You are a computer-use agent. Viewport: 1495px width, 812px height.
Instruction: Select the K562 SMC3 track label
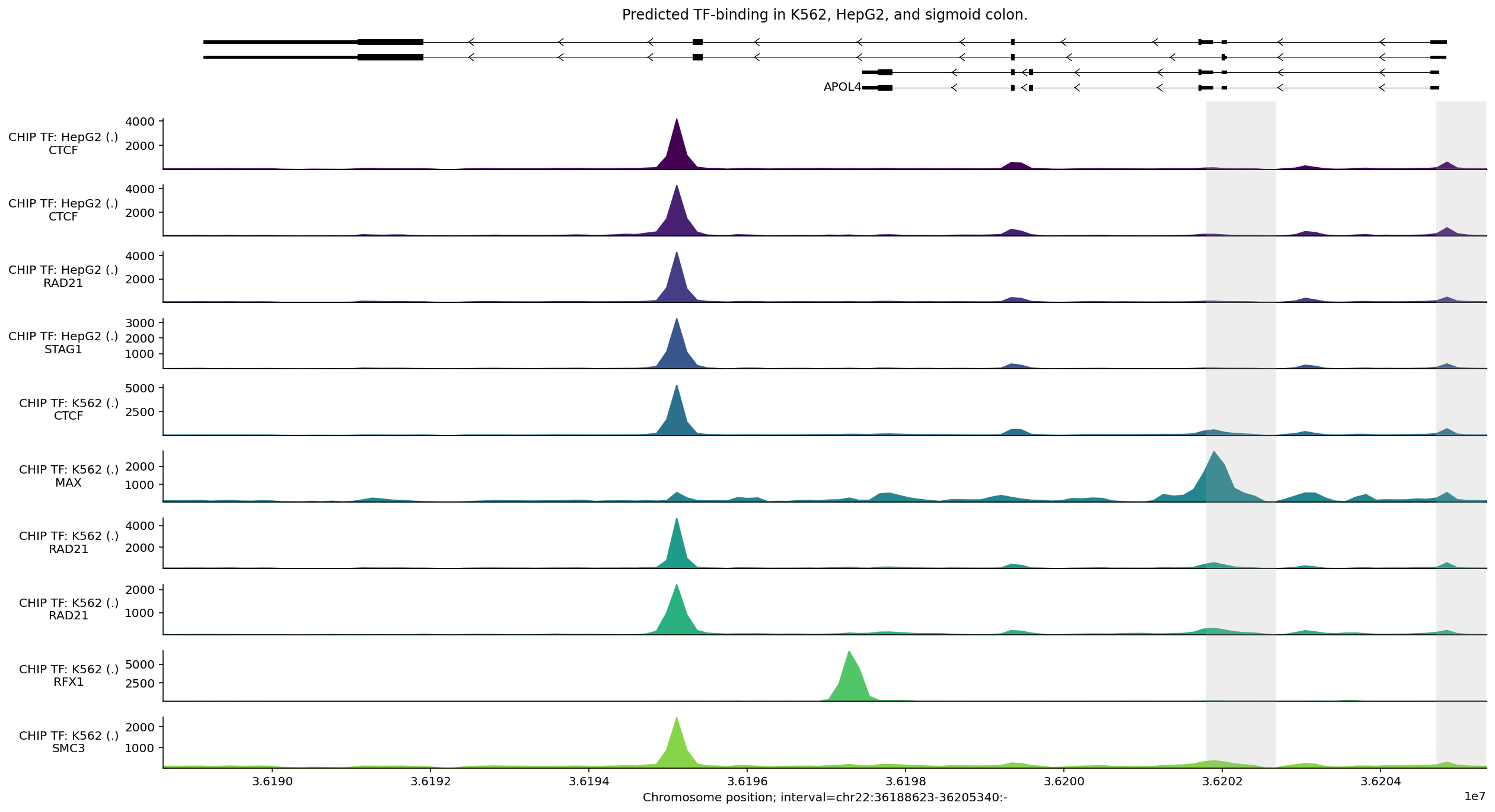(68, 741)
